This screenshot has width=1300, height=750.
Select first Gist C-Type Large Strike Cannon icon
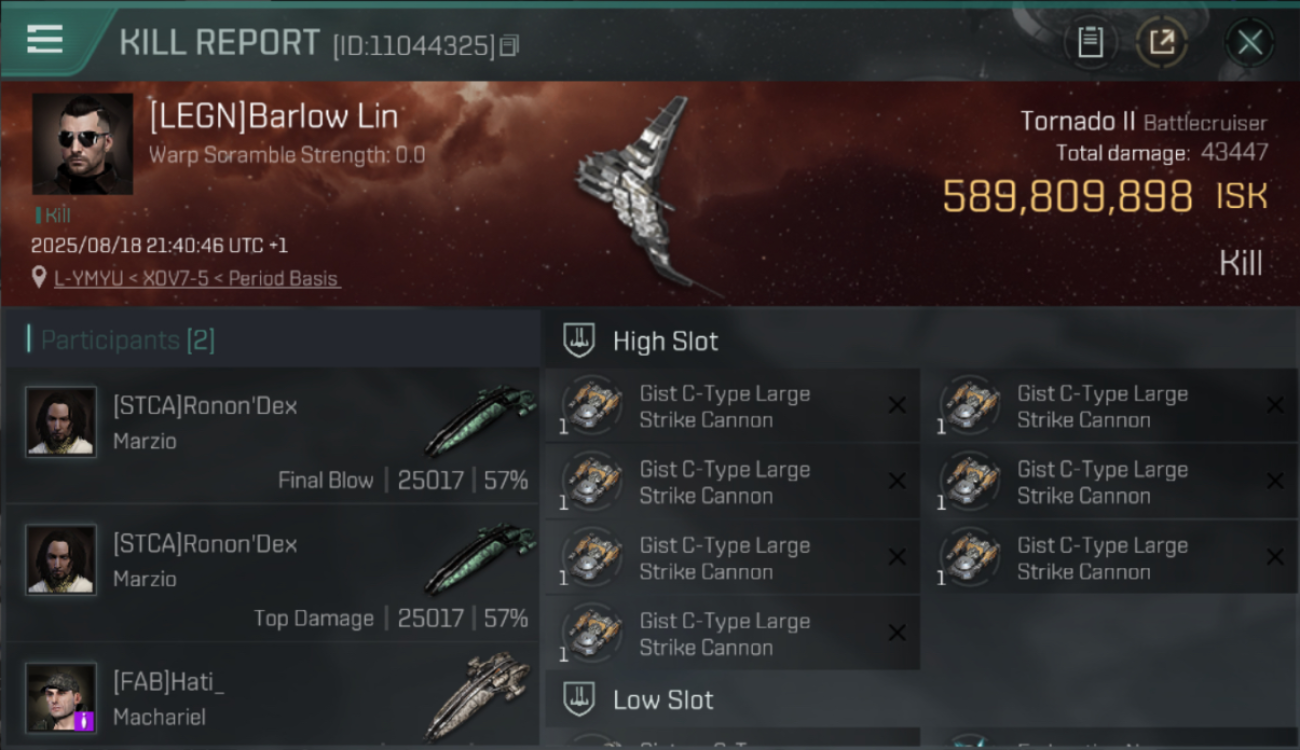(x=592, y=406)
